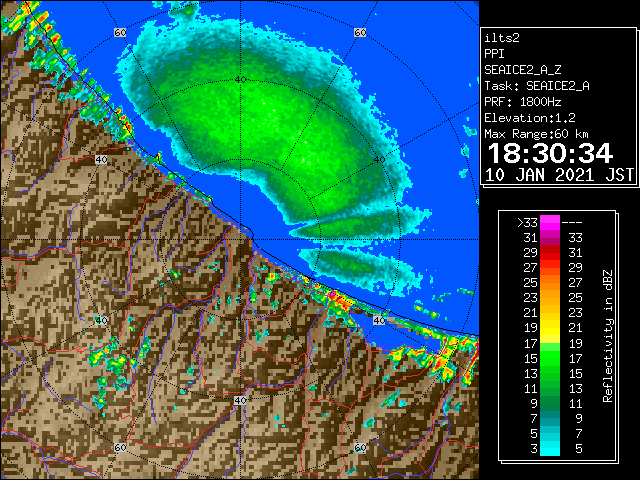Screen dimensions: 640x480
Task: Click the '60' ring label at lower-left
Action: (120, 448)
